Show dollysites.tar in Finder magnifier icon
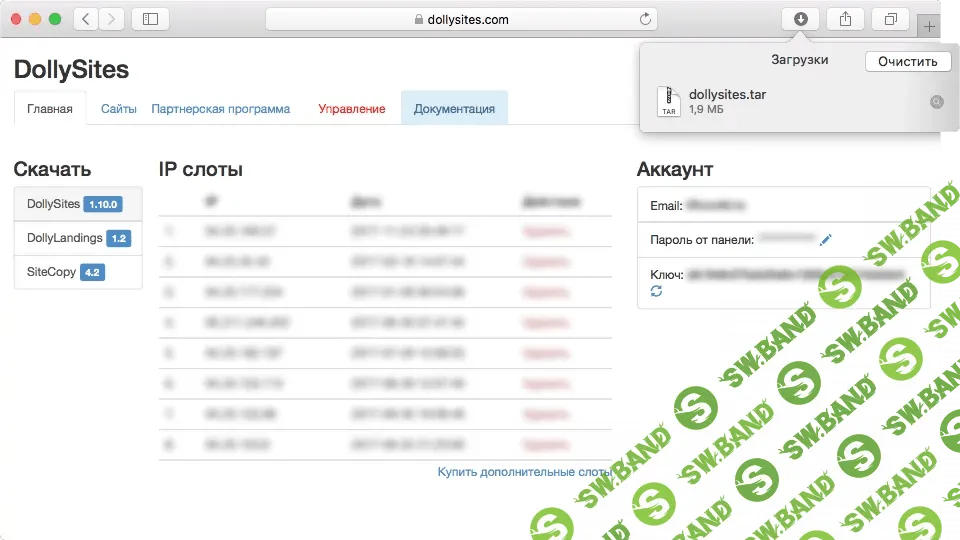The width and height of the screenshot is (960, 540). pos(937,102)
